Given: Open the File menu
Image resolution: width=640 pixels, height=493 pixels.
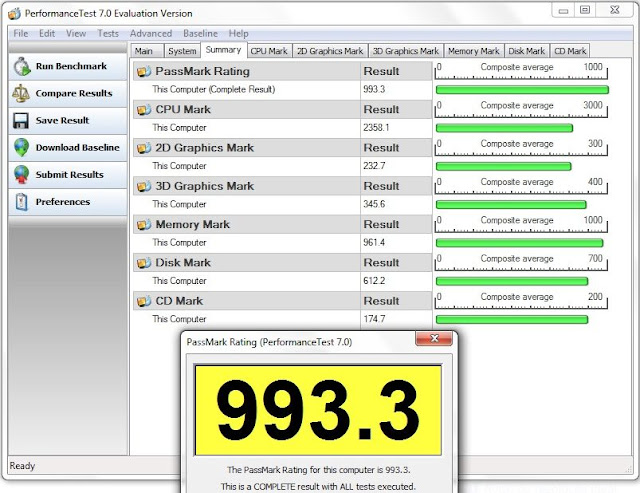Looking at the screenshot, I should click(20, 33).
